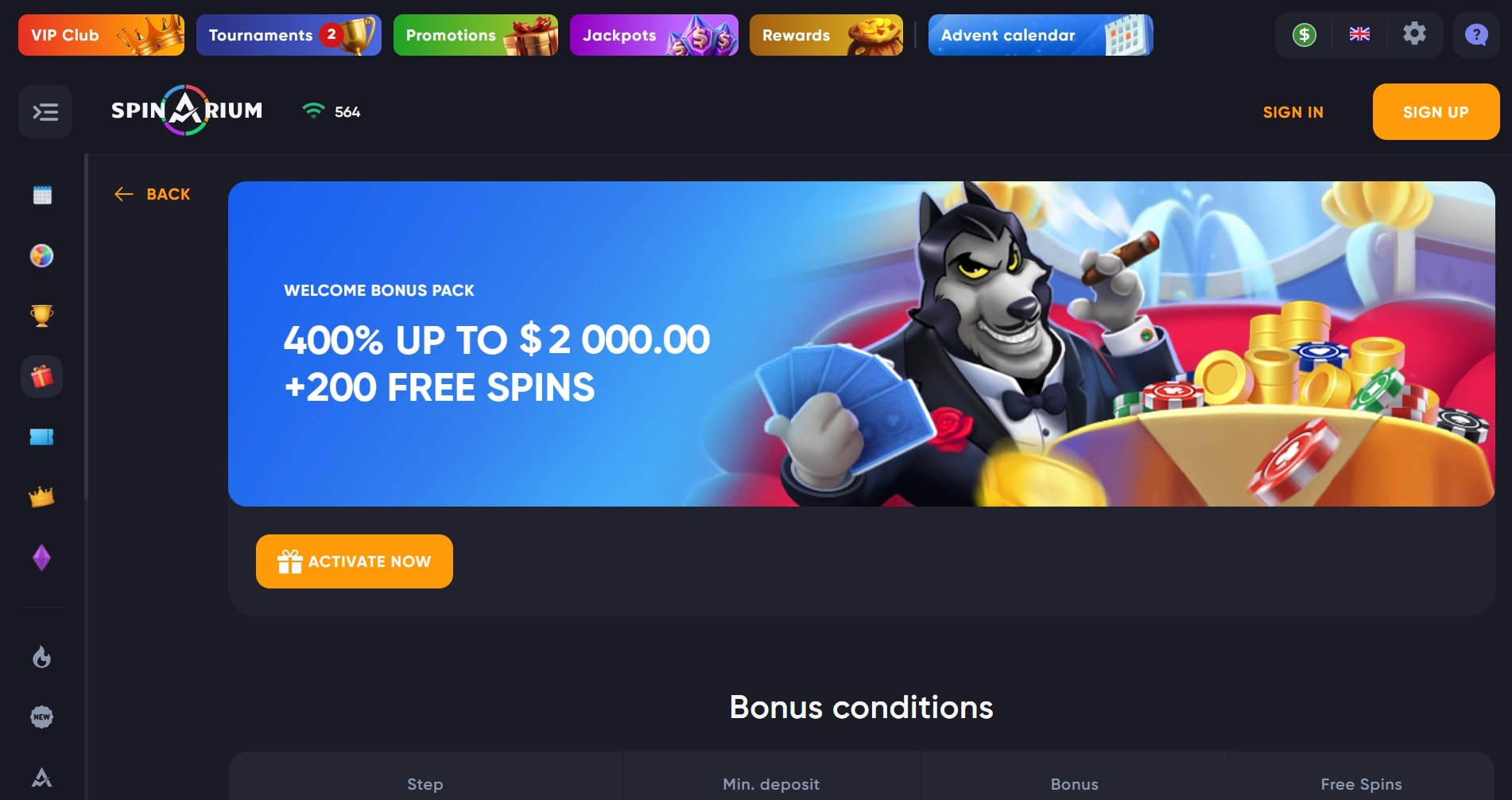Click the Activate Now button
This screenshot has height=800, width=1512.
click(x=355, y=561)
